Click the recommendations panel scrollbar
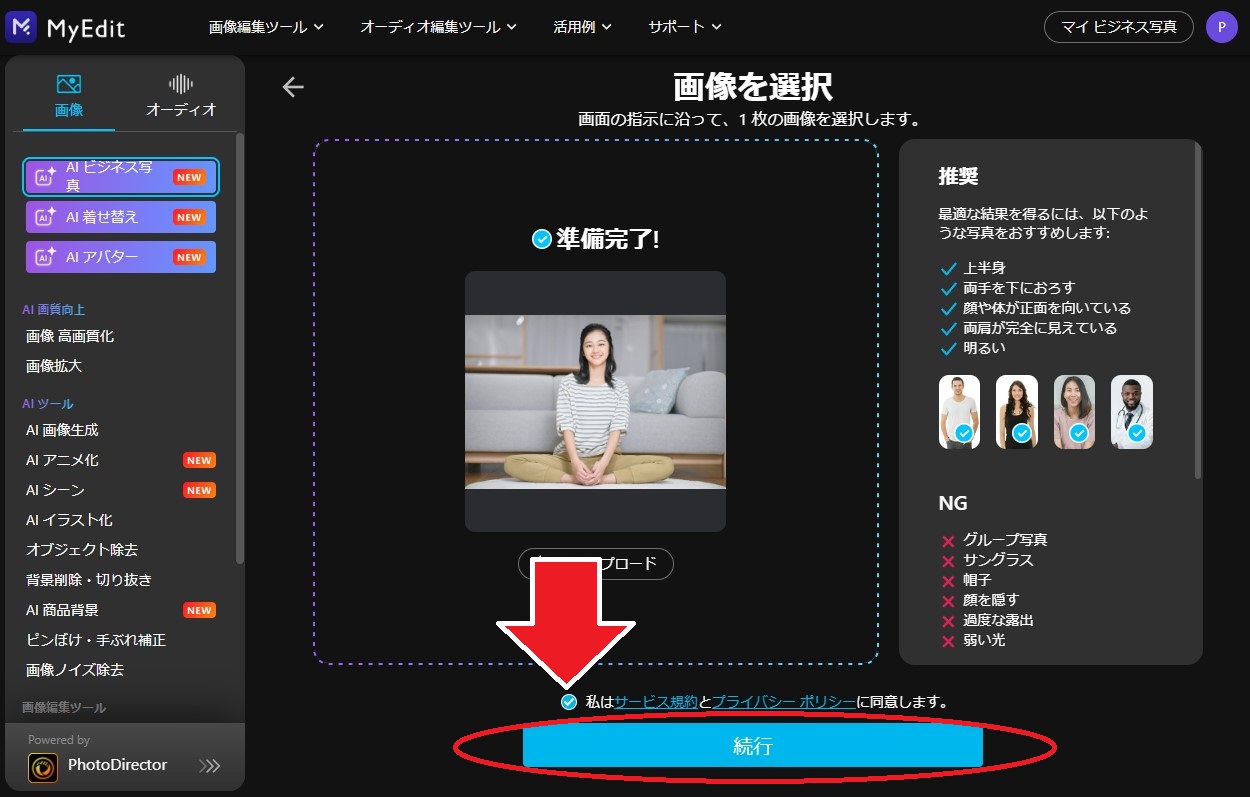1250x797 pixels. [1198, 310]
